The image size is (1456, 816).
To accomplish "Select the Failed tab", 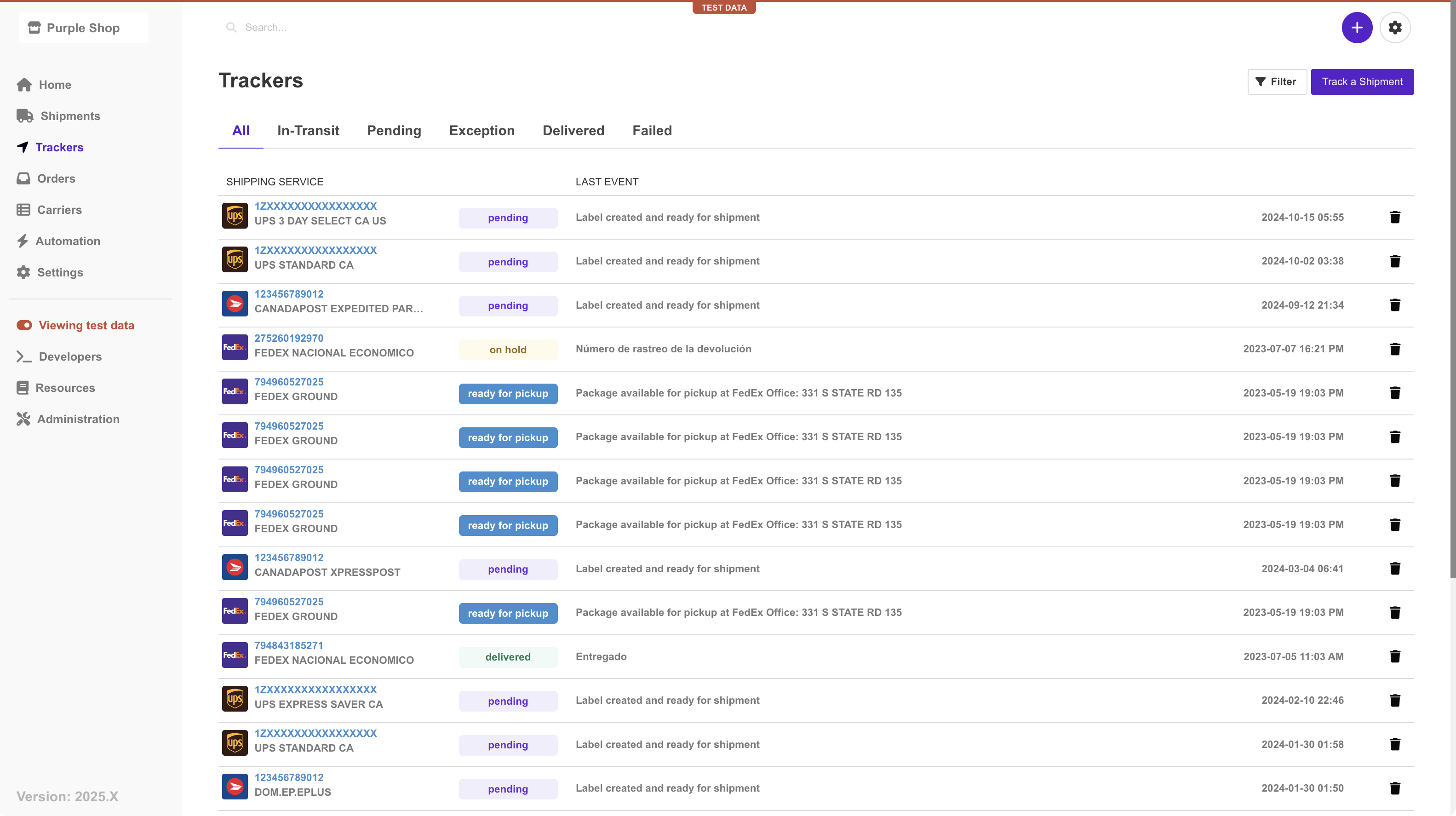I will click(652, 131).
